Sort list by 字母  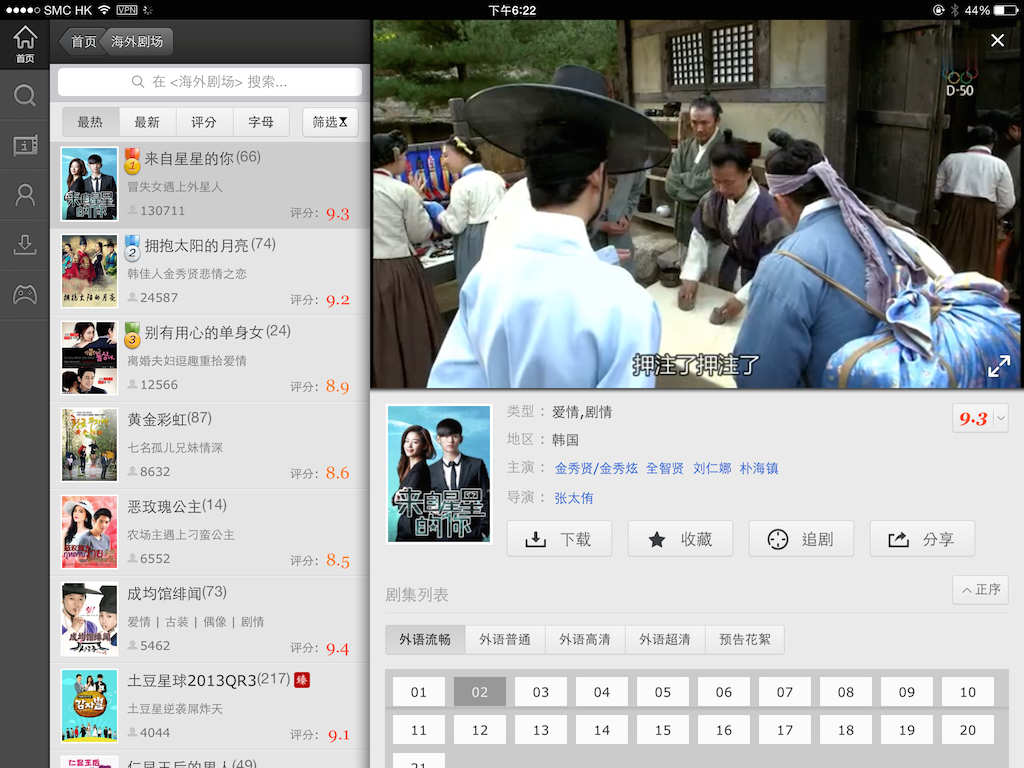(261, 122)
